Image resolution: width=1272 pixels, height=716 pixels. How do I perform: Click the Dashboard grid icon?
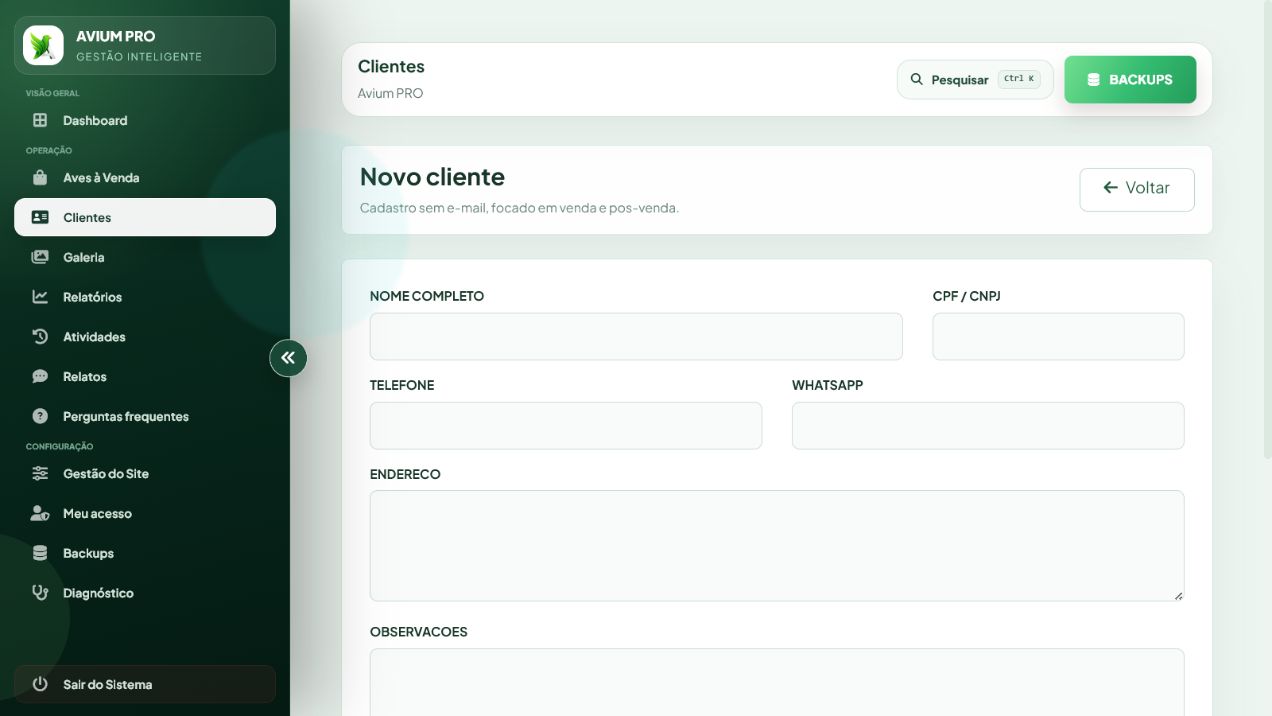[40, 120]
